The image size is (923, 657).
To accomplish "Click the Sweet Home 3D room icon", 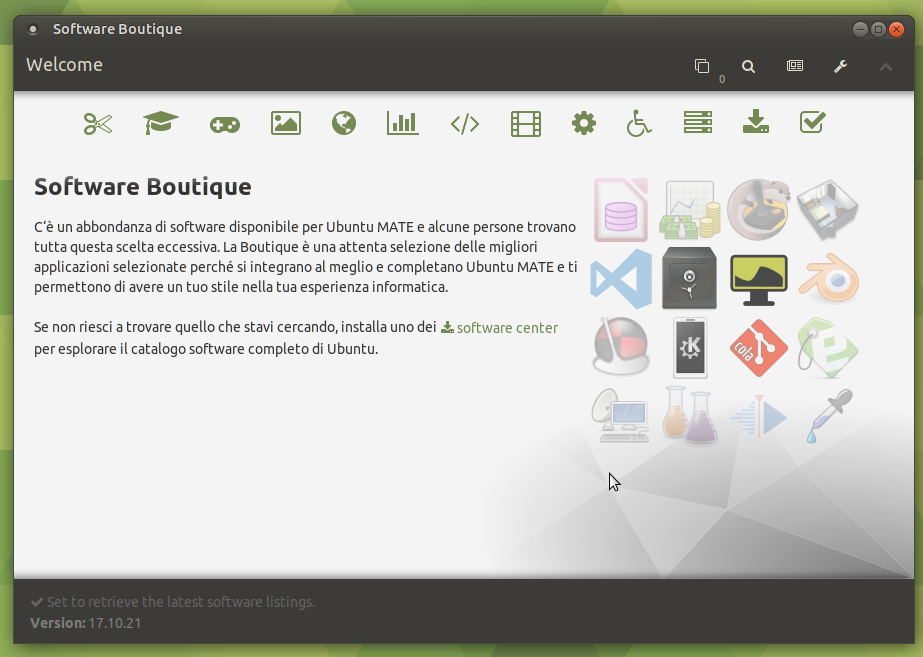I will 828,210.
